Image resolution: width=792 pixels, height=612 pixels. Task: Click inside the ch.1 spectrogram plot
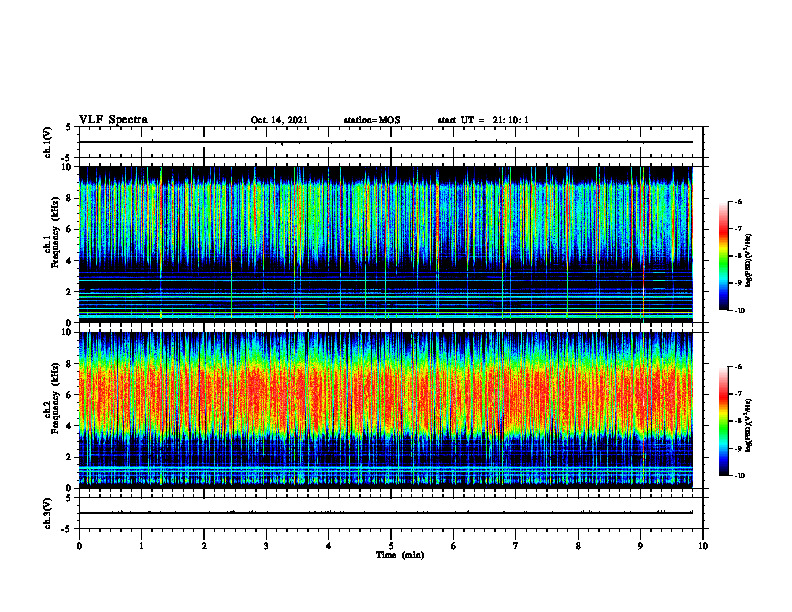point(386,244)
